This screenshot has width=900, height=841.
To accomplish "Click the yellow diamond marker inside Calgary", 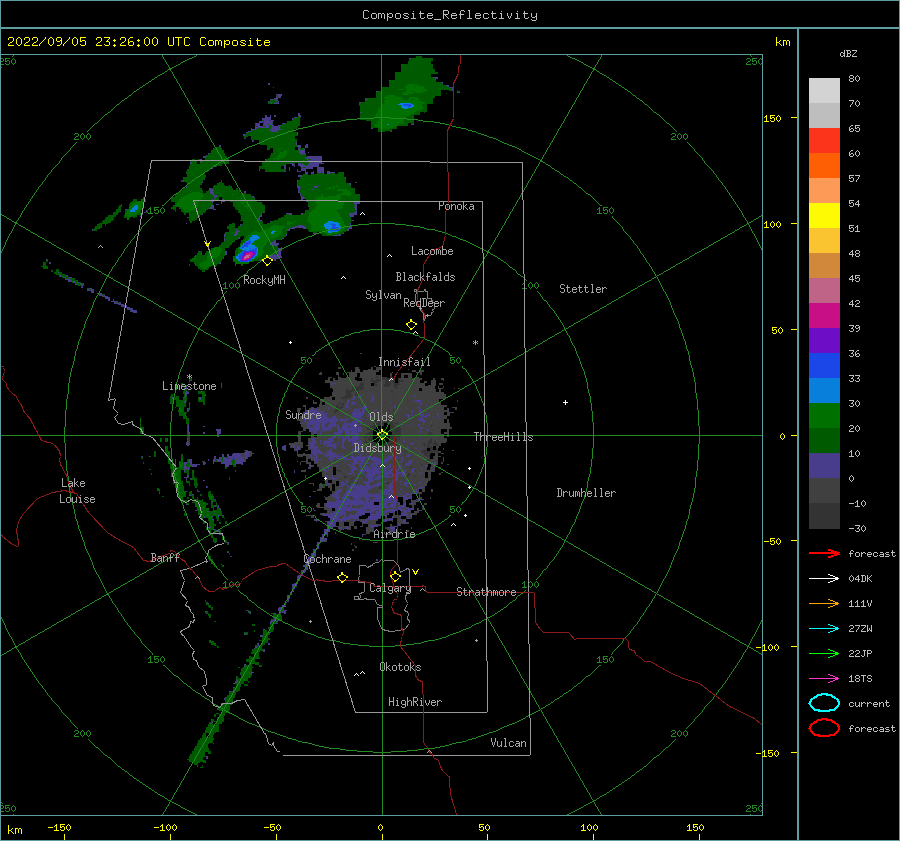I will 395,576.
